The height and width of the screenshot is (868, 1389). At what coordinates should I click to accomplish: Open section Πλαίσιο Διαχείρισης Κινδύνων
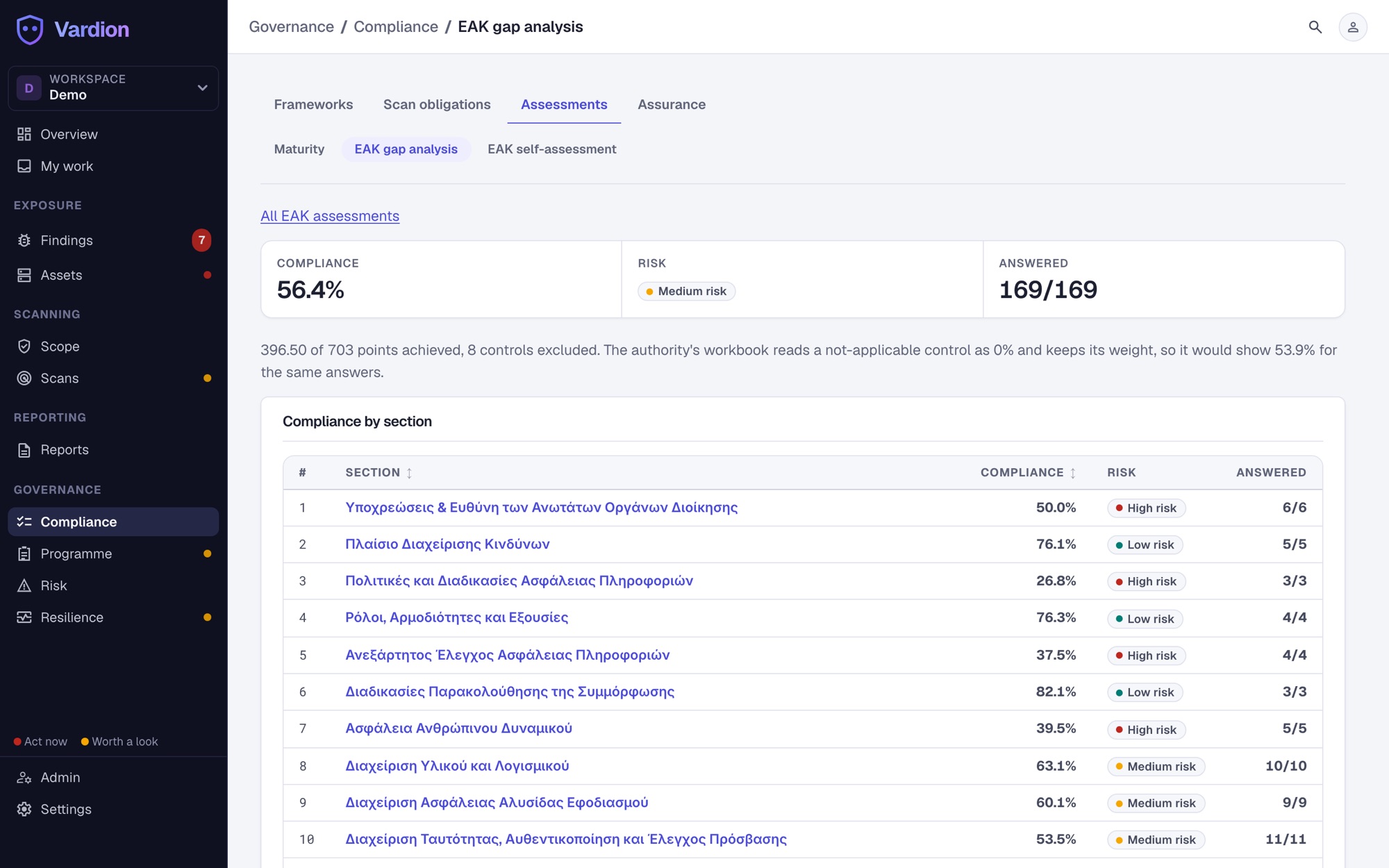point(447,544)
